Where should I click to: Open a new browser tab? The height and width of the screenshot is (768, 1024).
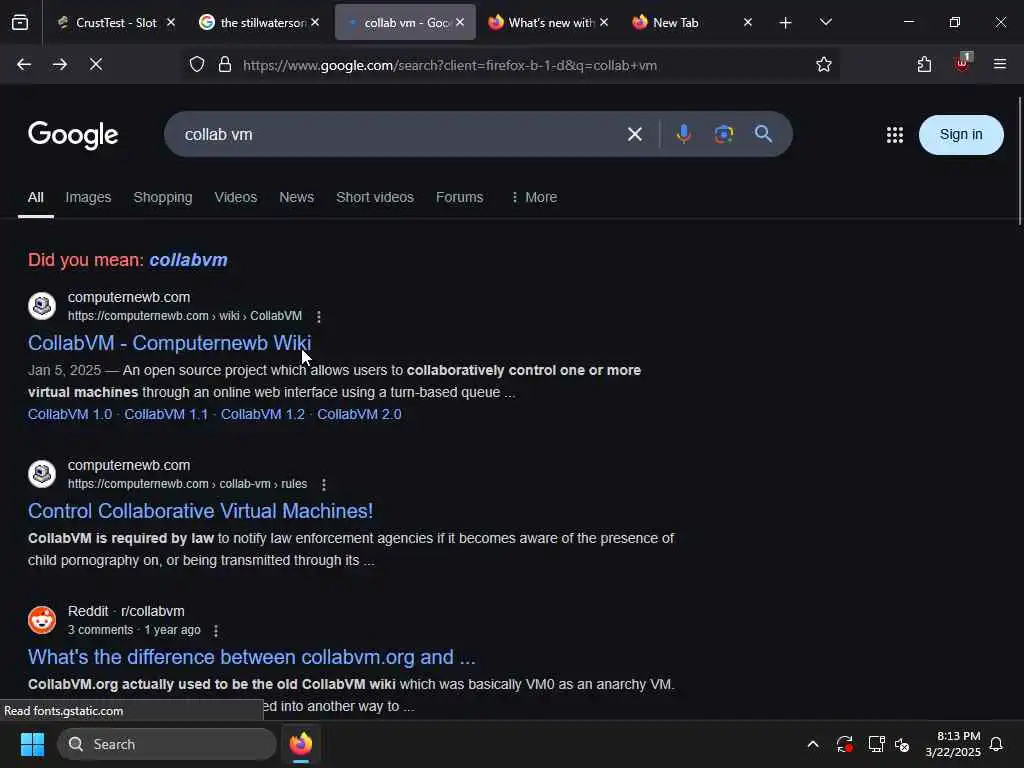[x=786, y=23]
